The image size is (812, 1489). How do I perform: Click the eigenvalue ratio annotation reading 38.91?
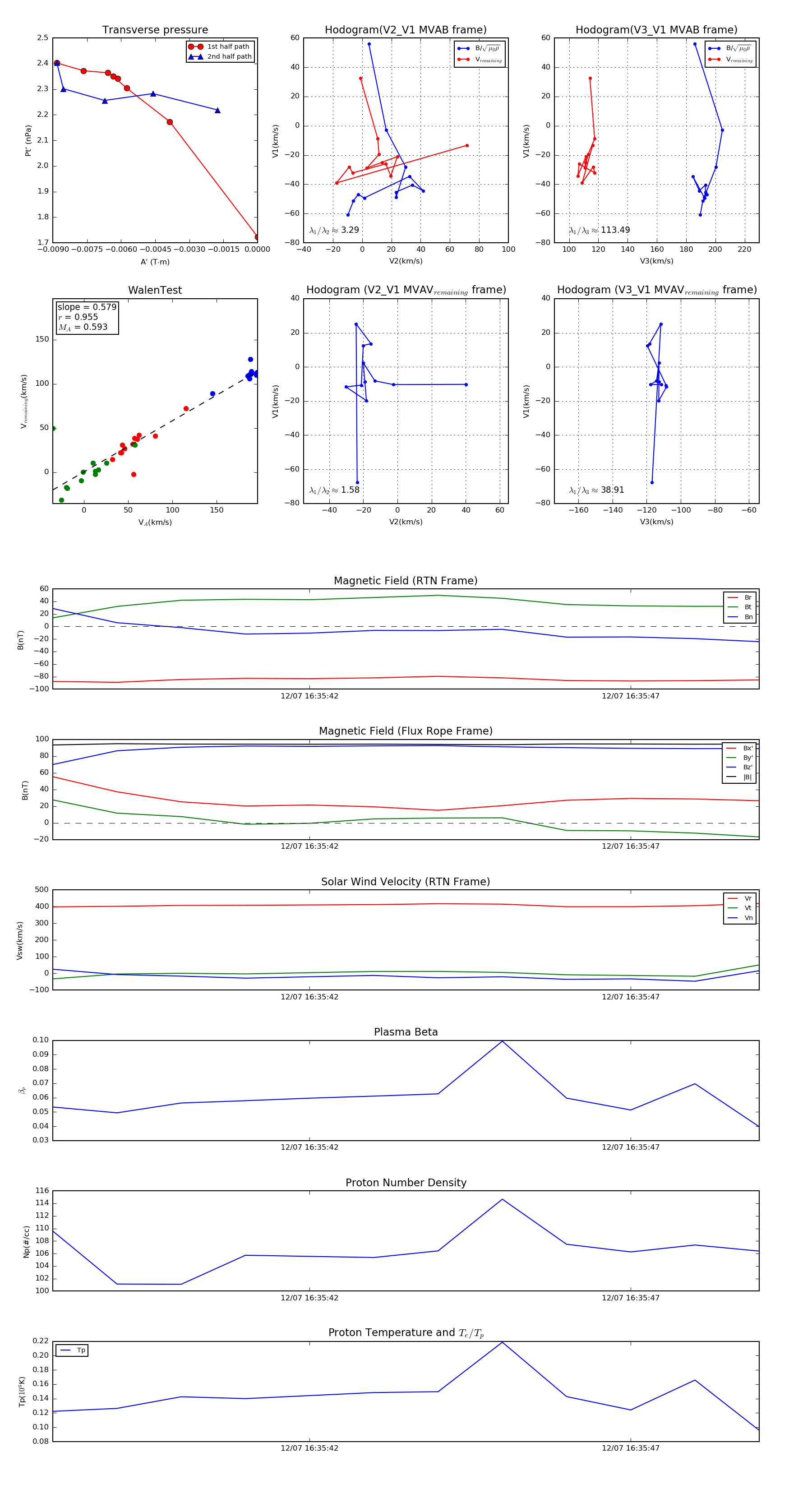(x=596, y=490)
